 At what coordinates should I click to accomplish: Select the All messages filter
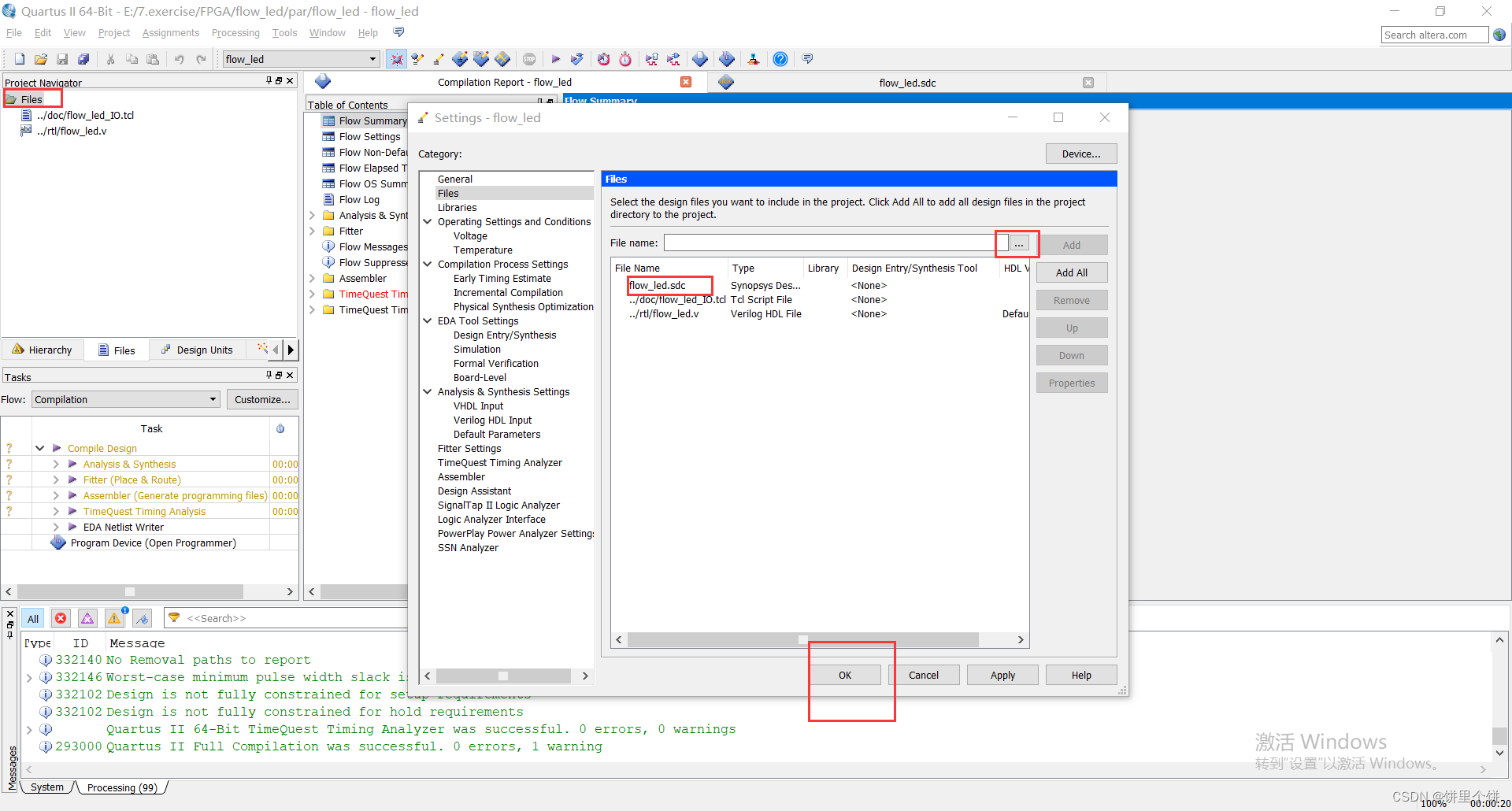[x=33, y=619]
